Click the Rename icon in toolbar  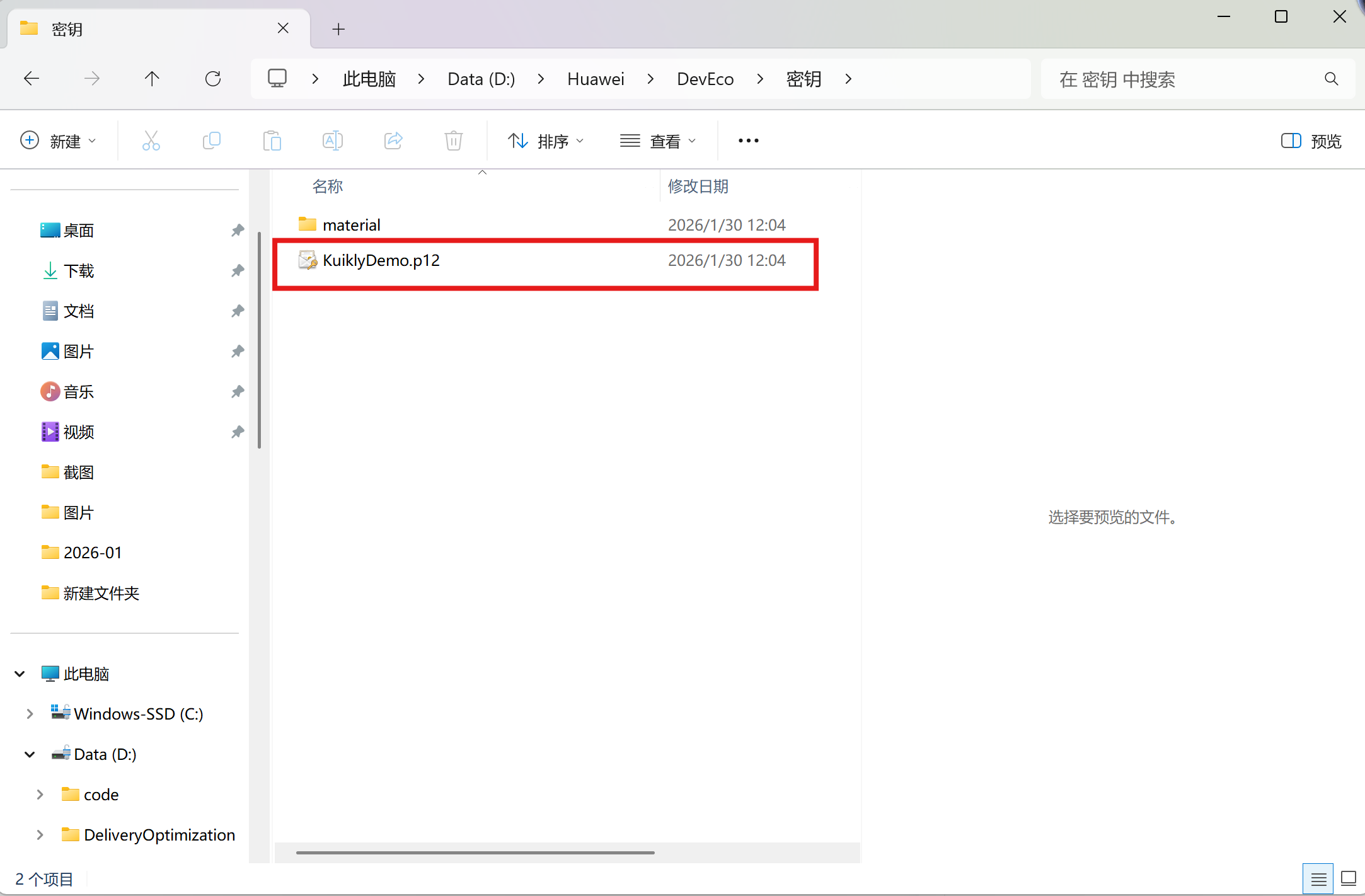click(x=332, y=141)
